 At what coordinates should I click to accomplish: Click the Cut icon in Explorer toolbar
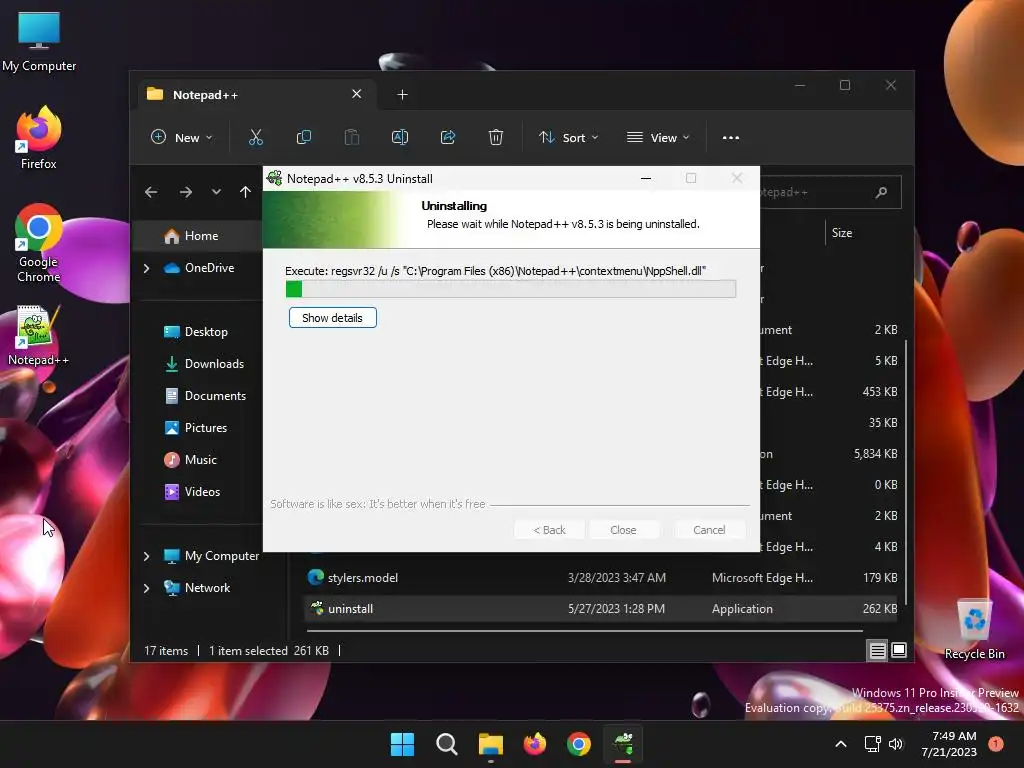[x=255, y=137]
